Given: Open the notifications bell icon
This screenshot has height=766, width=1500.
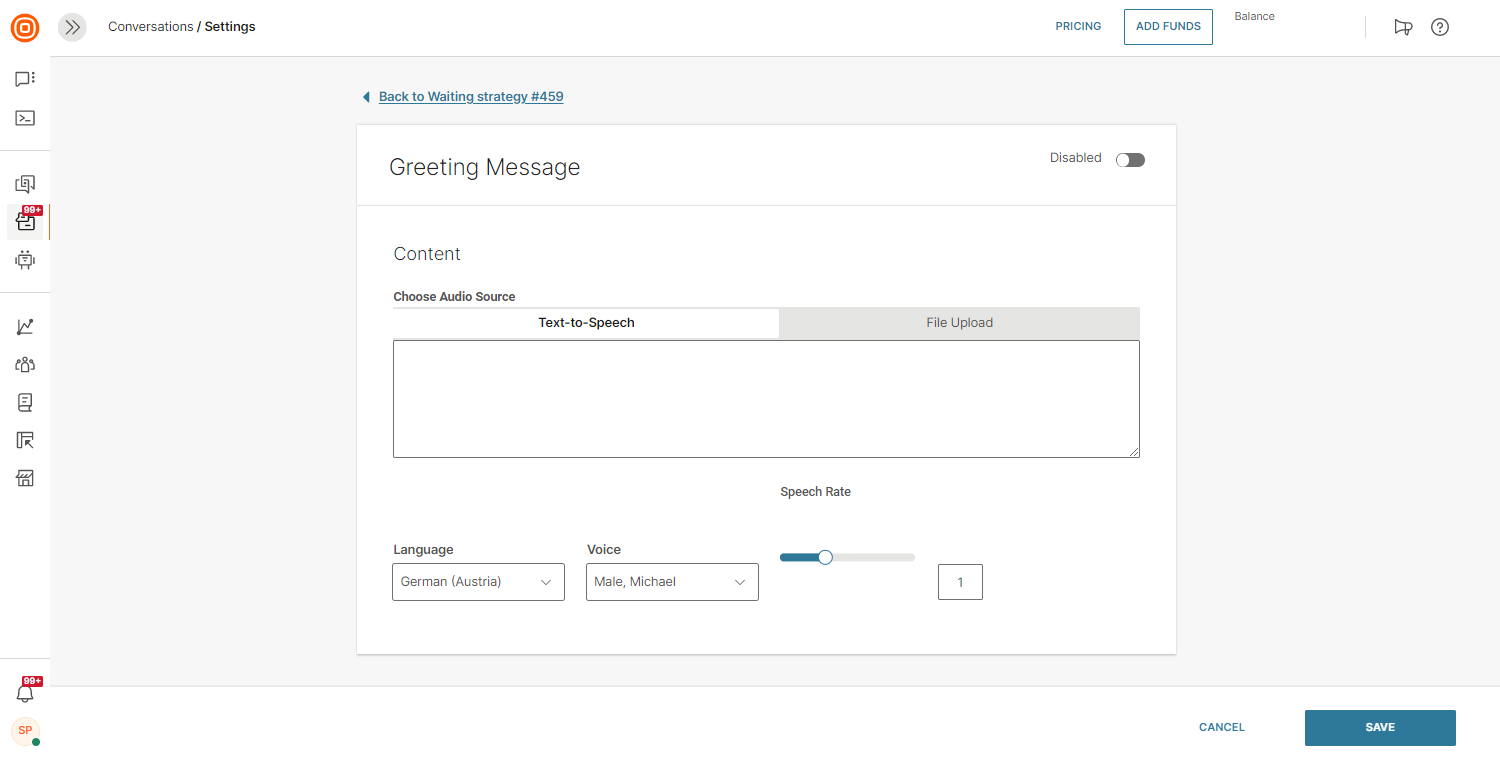Looking at the screenshot, I should tap(25, 693).
